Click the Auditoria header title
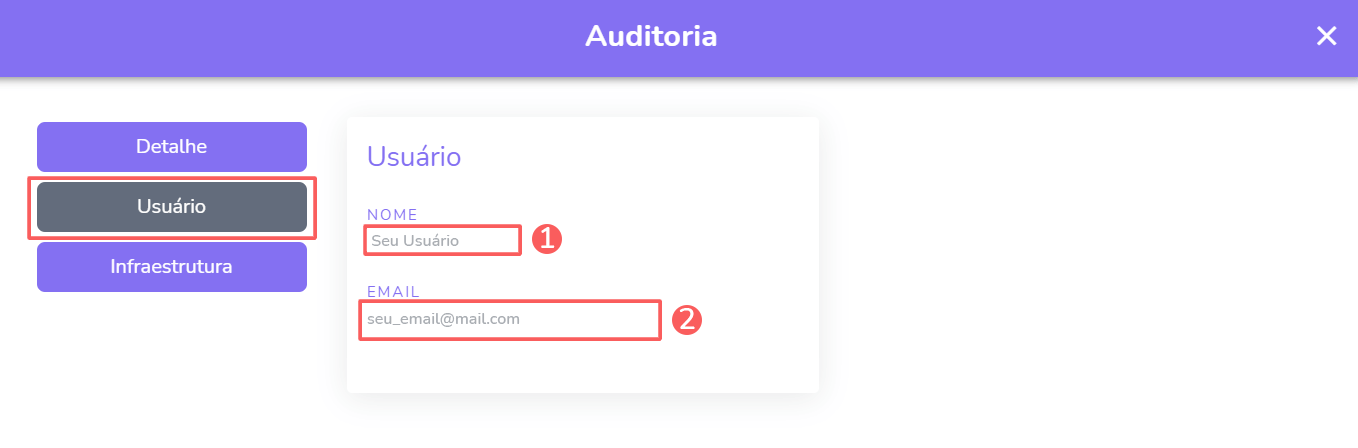1358x448 pixels. [651, 37]
